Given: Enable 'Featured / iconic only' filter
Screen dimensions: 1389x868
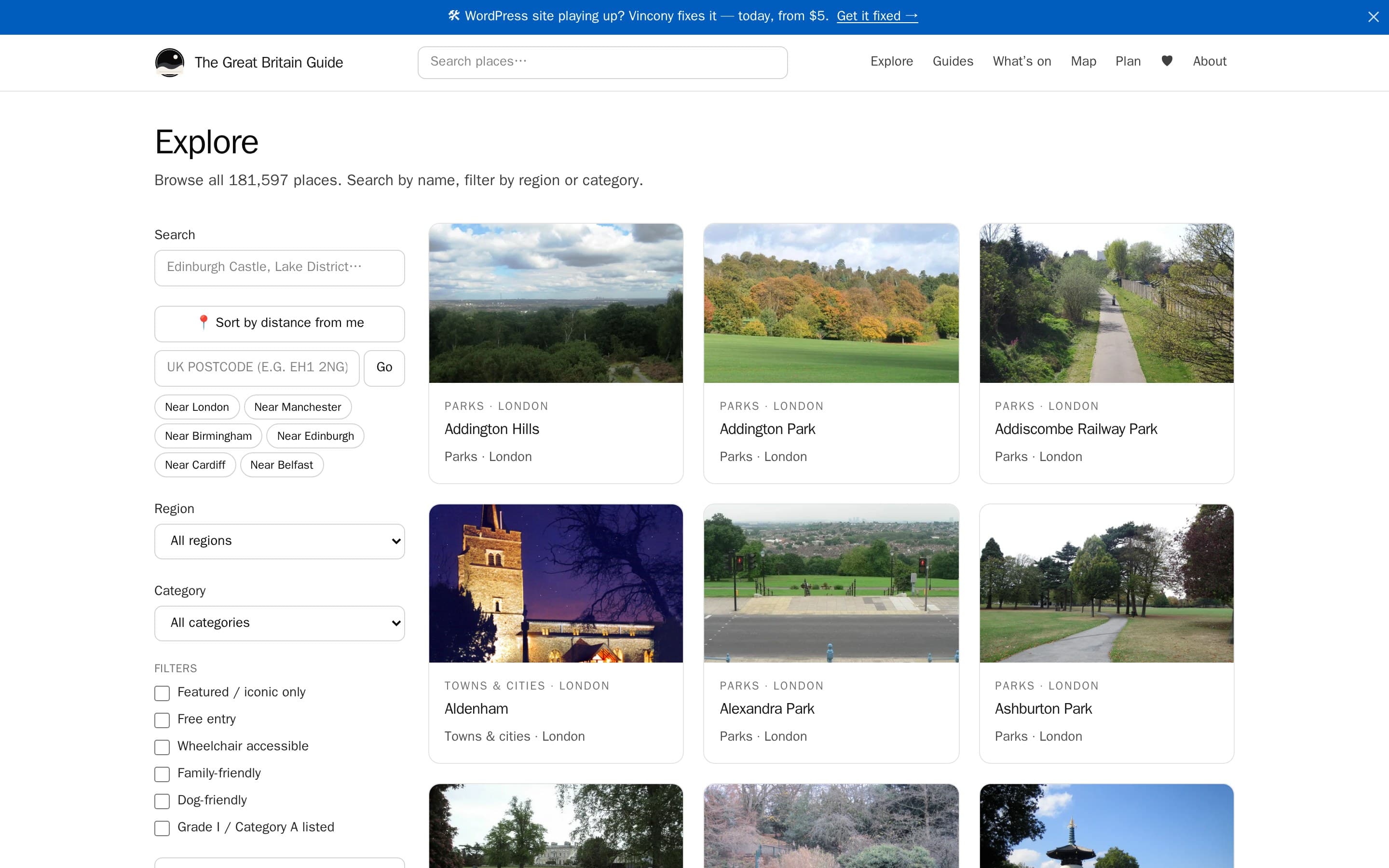Looking at the screenshot, I should tap(162, 693).
